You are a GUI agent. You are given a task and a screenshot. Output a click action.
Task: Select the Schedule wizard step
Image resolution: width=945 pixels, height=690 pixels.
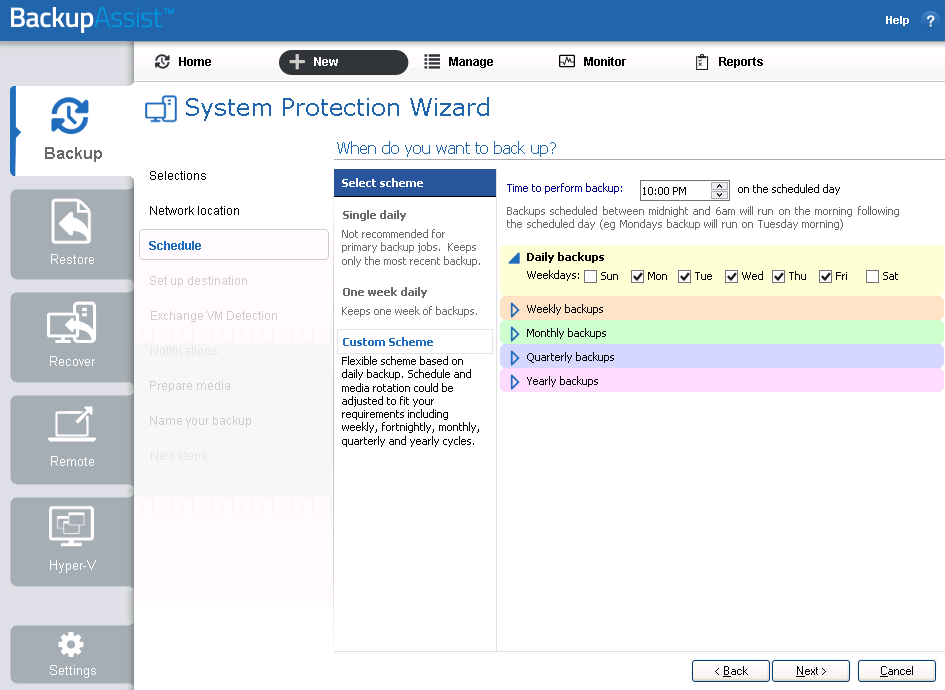click(234, 245)
